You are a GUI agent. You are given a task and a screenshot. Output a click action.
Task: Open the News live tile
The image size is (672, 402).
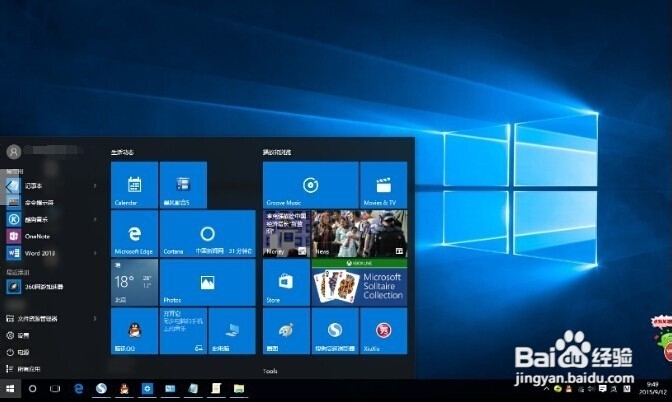(360, 234)
